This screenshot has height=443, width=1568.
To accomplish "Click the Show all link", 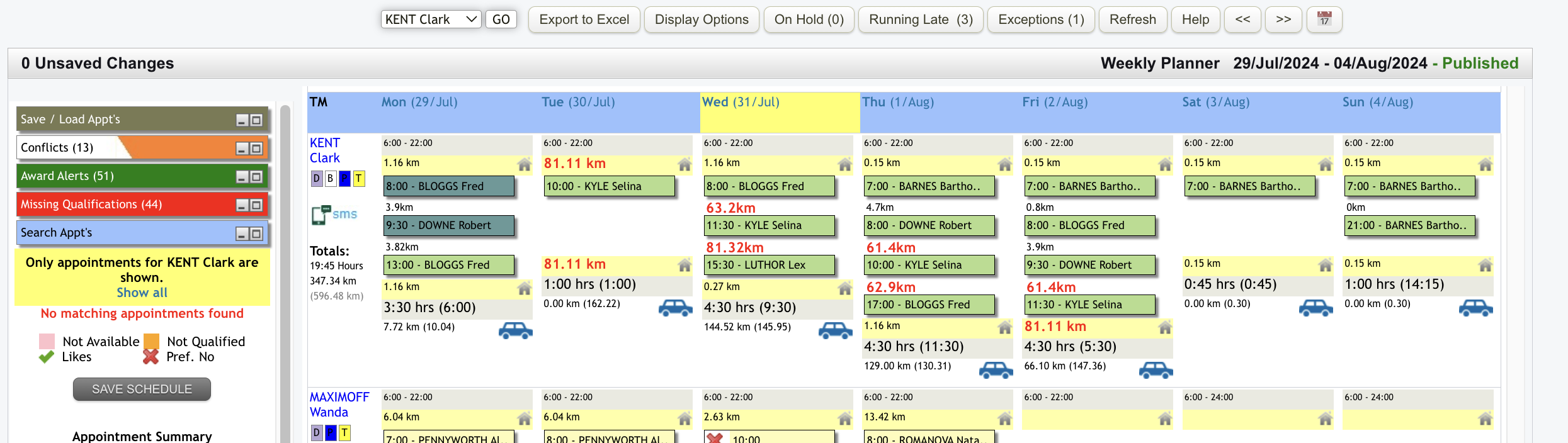I will click(x=142, y=293).
